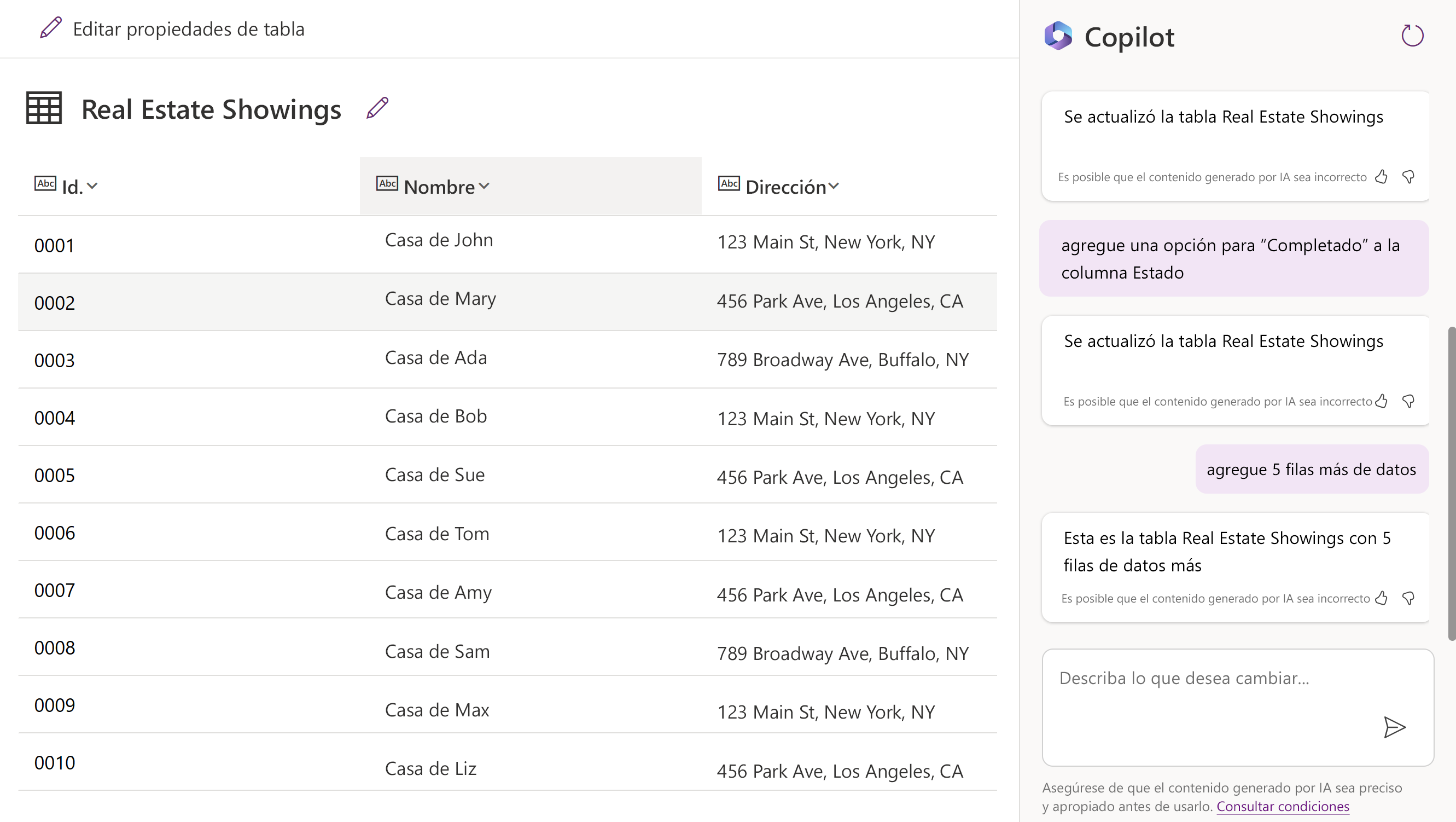Select the Real Estate Showings table title
The width and height of the screenshot is (1456, 822).
click(211, 109)
